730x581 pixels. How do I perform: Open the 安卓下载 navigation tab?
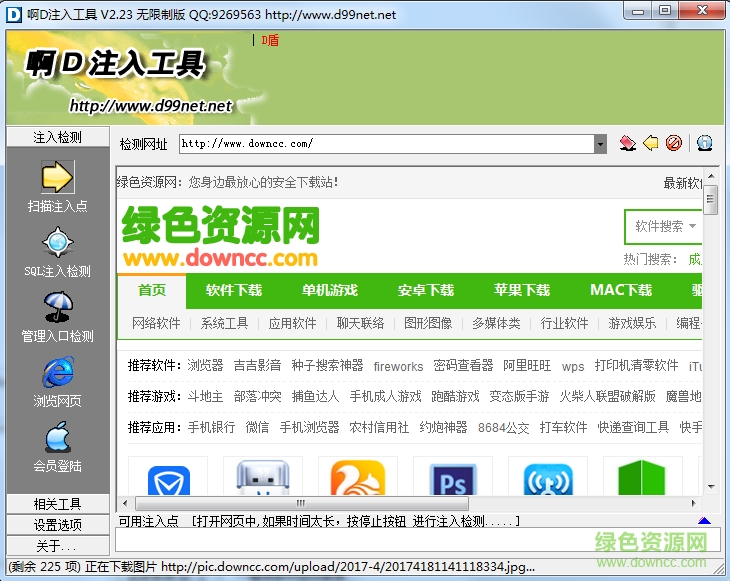426,290
